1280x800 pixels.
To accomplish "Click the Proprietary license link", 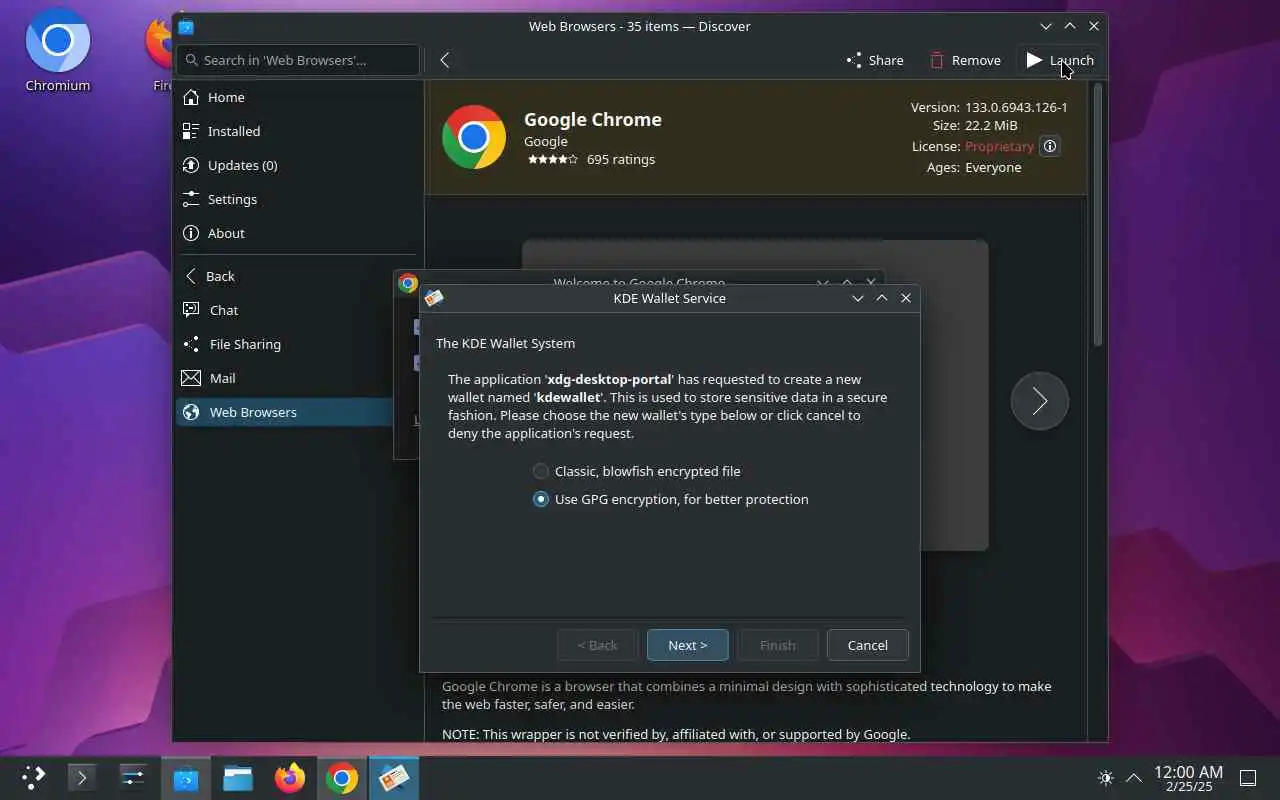I will click(999, 146).
